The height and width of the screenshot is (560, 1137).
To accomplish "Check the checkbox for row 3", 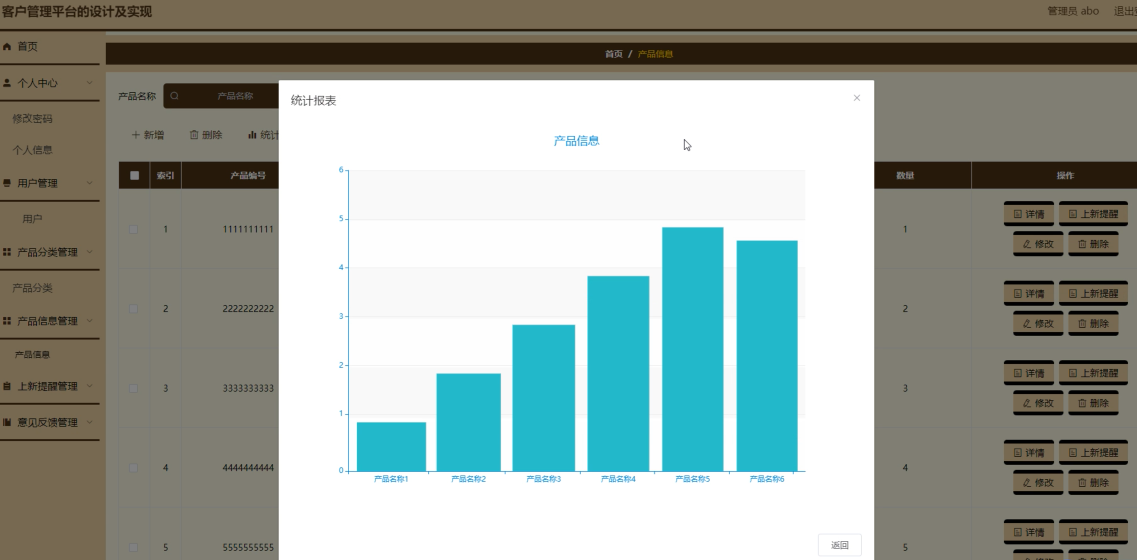I will [x=134, y=388].
